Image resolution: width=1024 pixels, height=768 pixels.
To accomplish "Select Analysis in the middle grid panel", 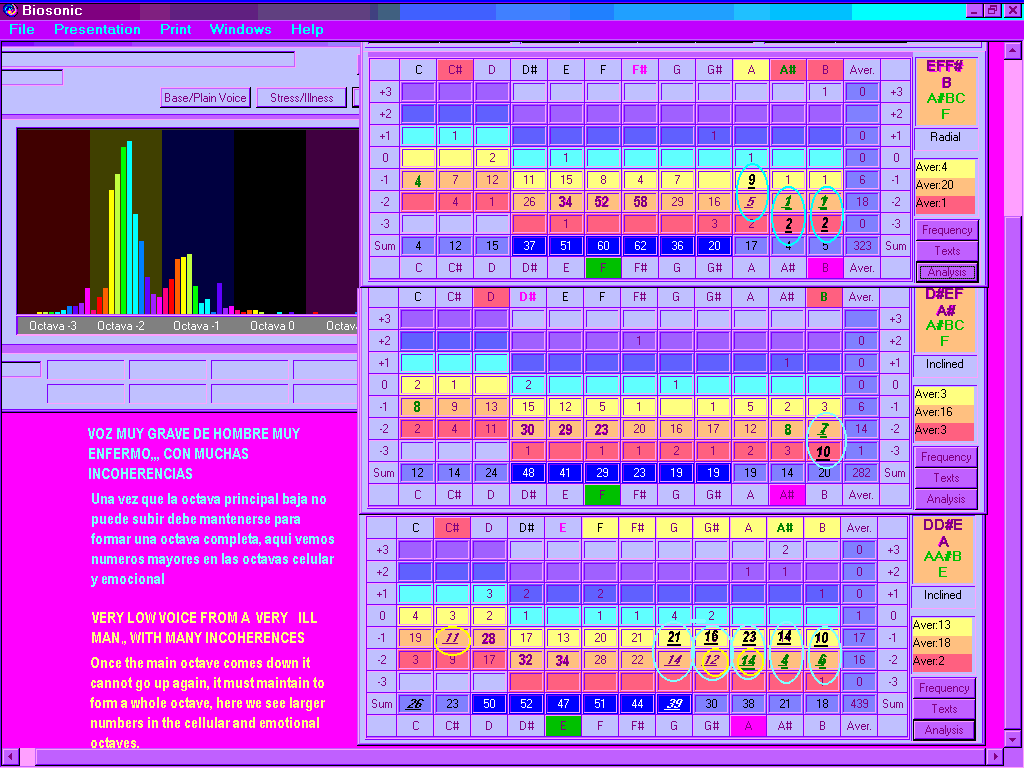I will pyautogui.click(x=946, y=499).
